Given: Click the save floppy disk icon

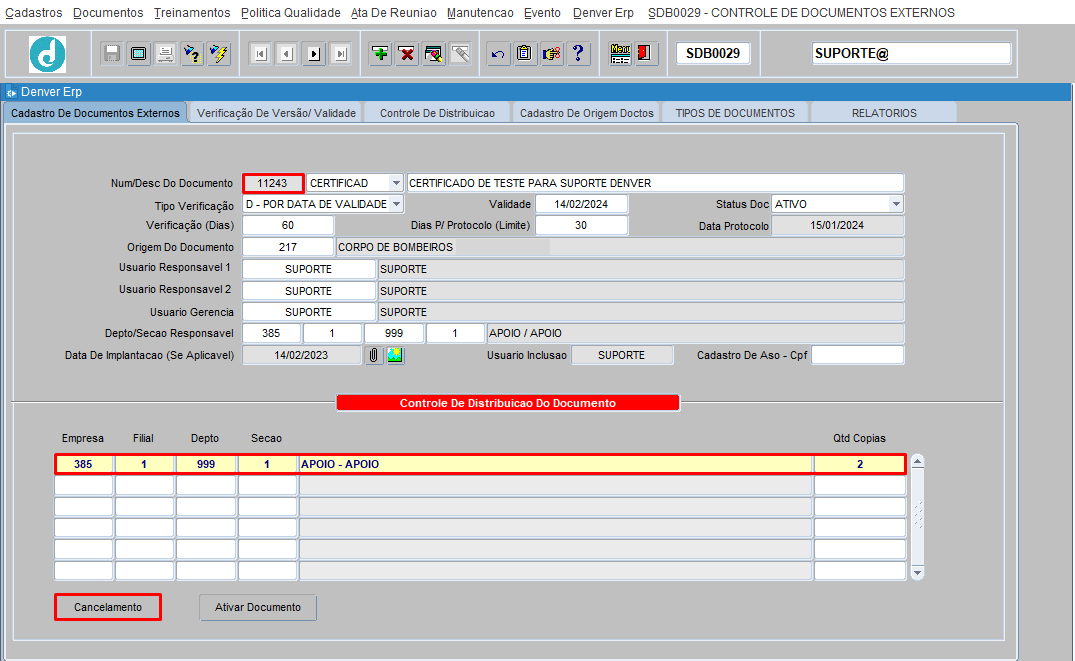Looking at the screenshot, I should [x=112, y=53].
